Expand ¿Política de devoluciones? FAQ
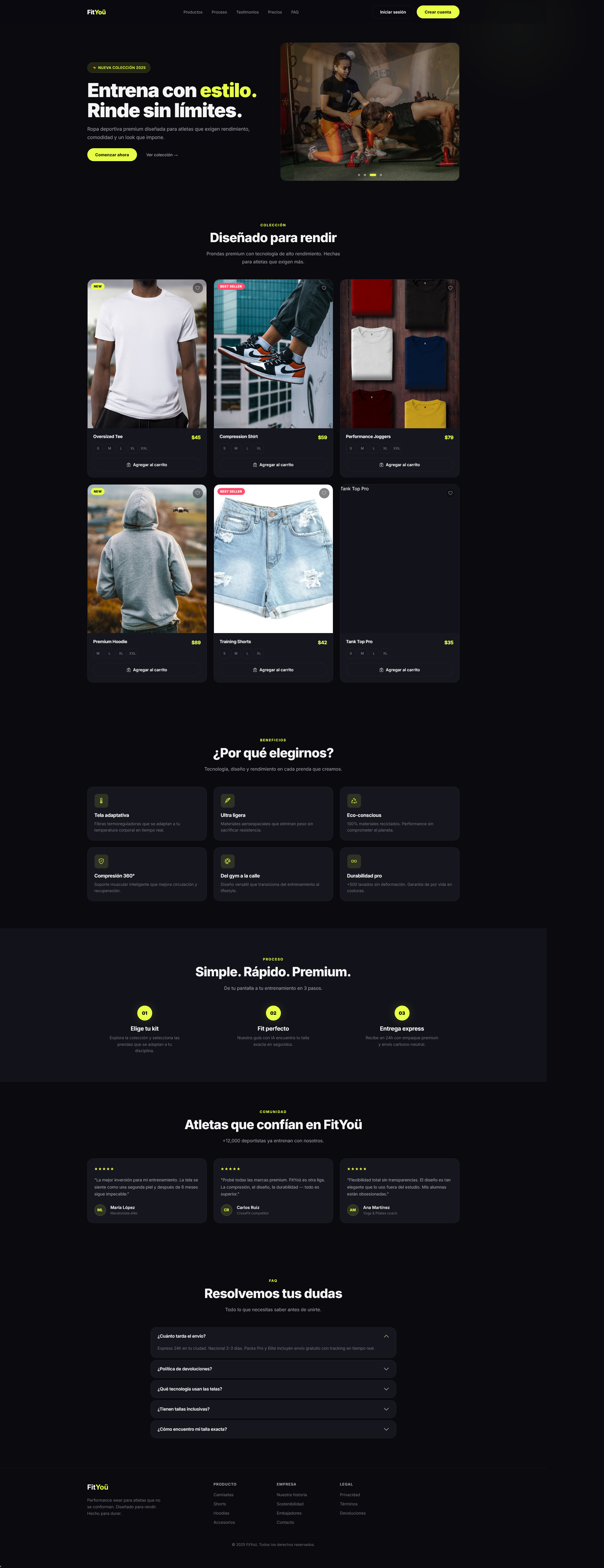 (x=273, y=1369)
